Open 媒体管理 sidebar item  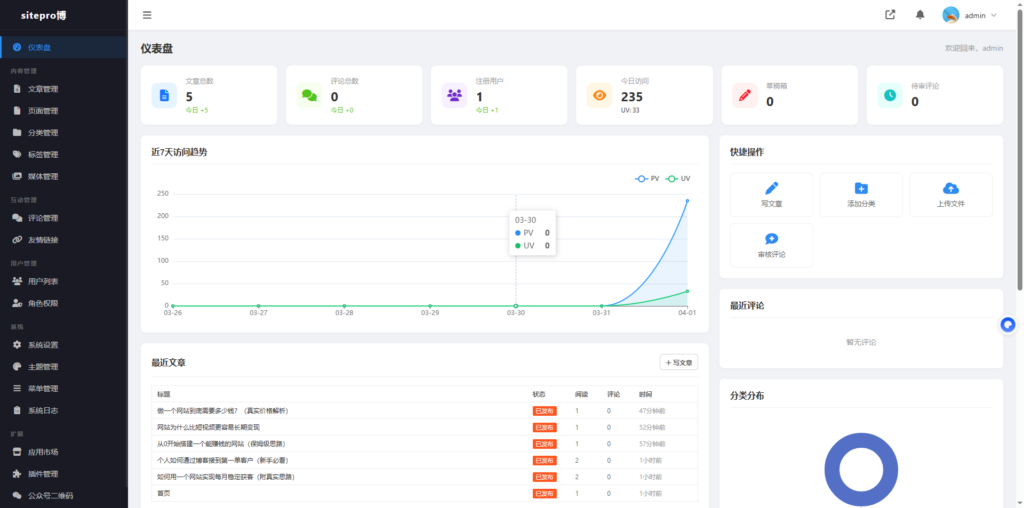[x=63, y=176]
